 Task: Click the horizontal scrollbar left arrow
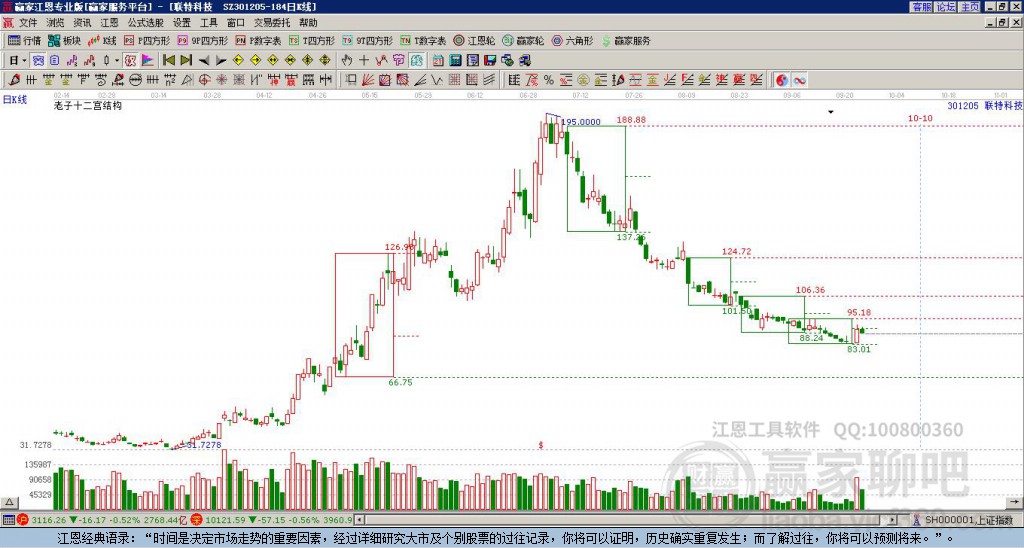(x=360, y=520)
